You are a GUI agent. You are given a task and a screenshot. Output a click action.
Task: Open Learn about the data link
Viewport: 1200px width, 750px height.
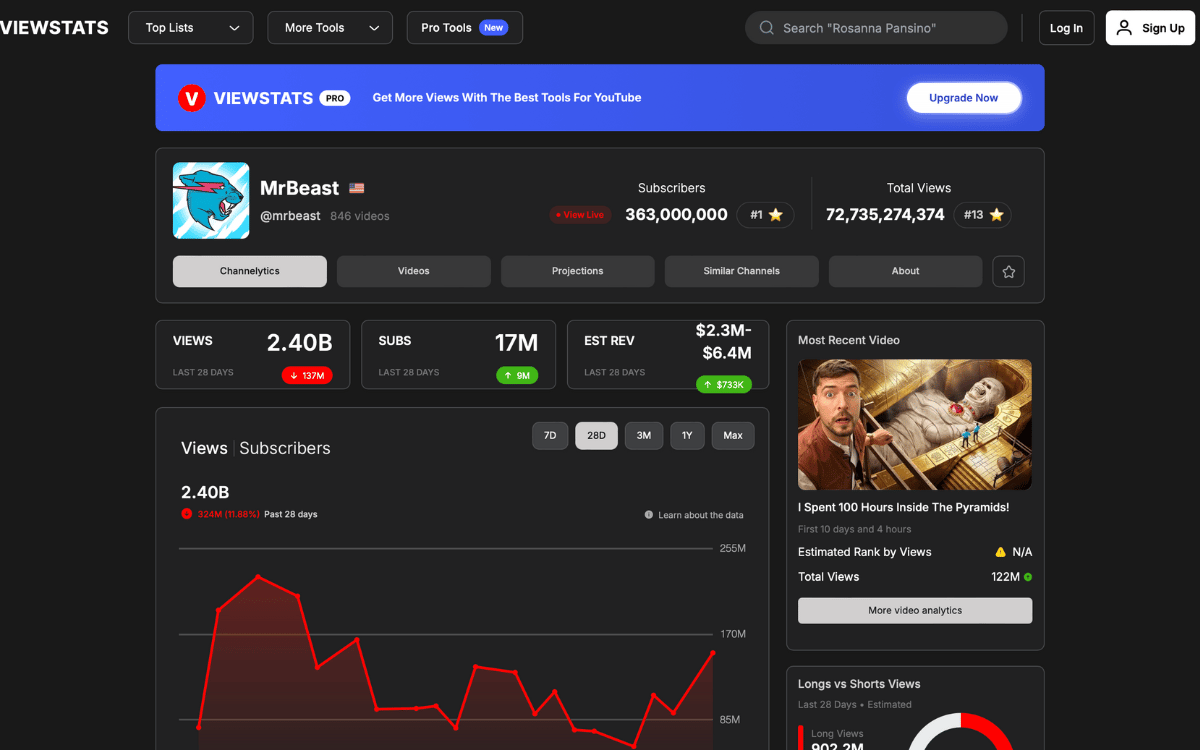tap(701, 515)
